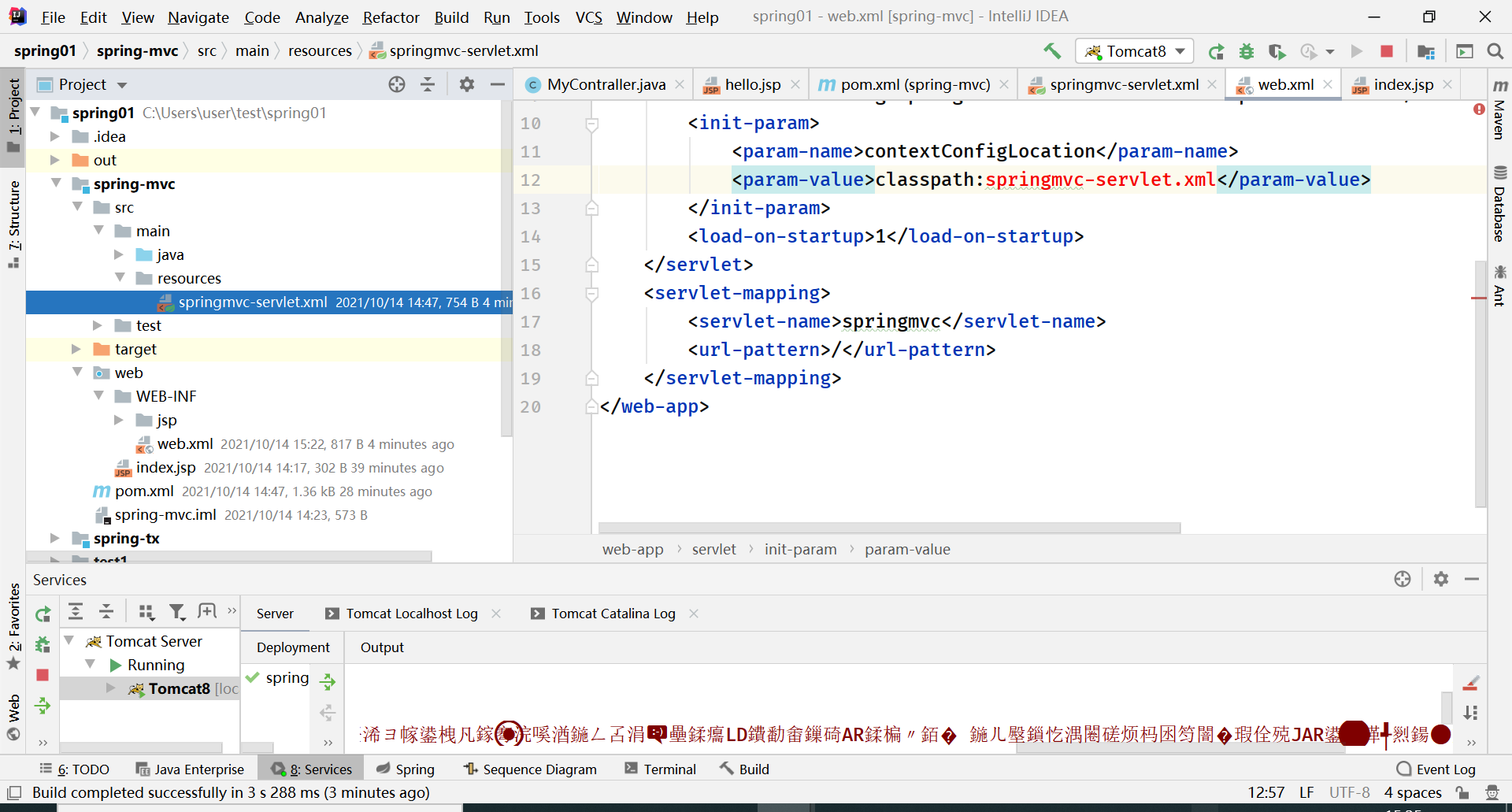Click the resources breadcrumb in navigation bar

(x=320, y=51)
